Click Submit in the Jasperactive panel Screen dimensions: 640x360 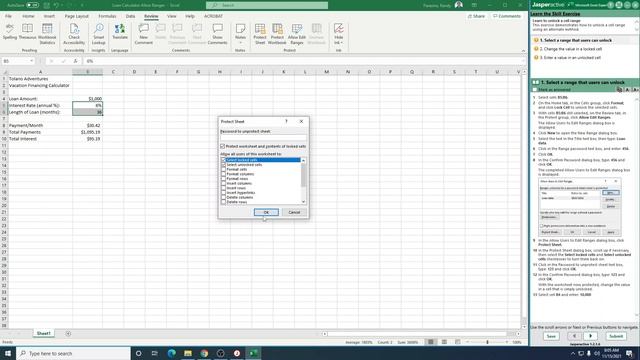[x=616, y=336]
